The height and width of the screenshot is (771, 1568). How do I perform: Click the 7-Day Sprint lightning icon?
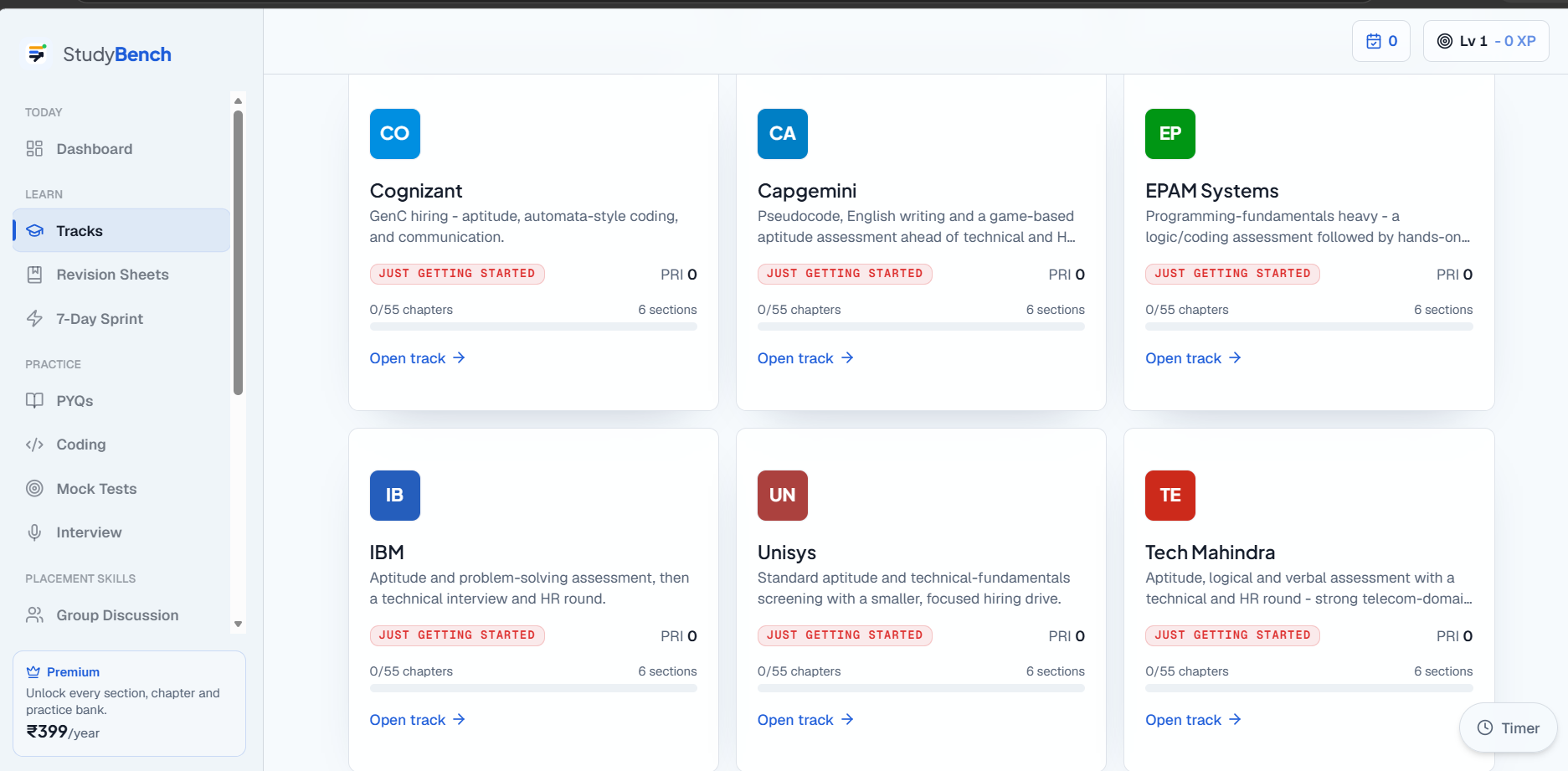point(34,319)
